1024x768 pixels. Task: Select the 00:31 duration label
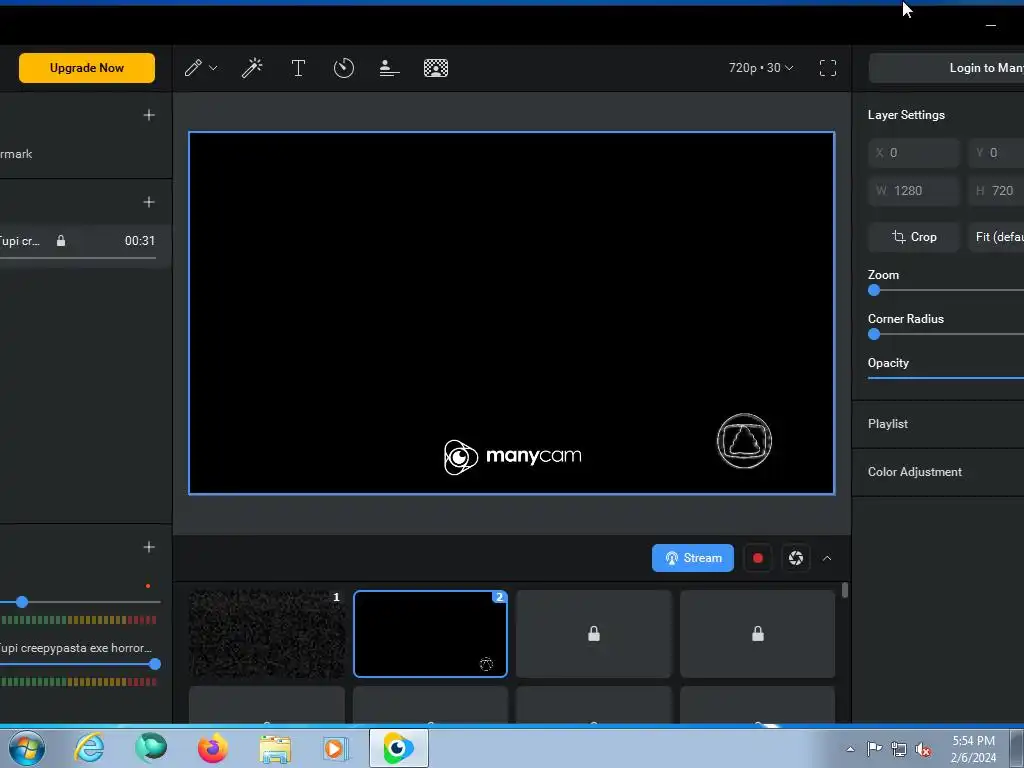(140, 241)
